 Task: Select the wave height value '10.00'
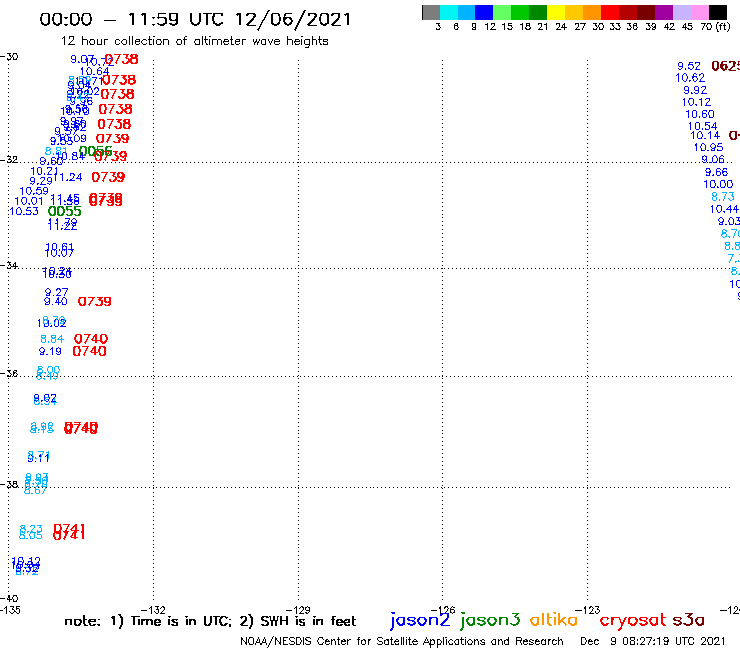[718, 185]
